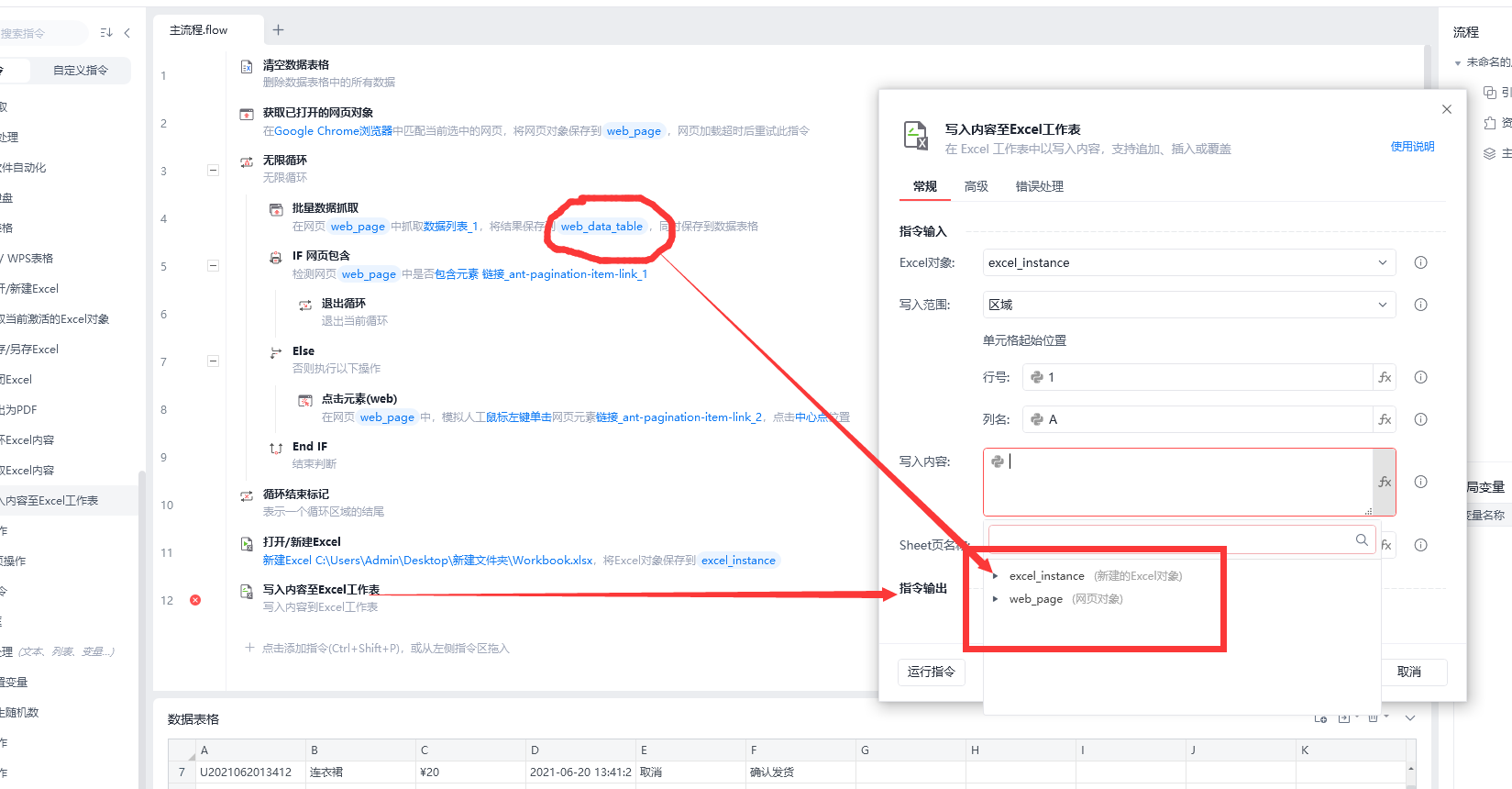Click the 获取已打开的网页对象 step icon
Screen dimensions: 1512x789
coord(247,114)
